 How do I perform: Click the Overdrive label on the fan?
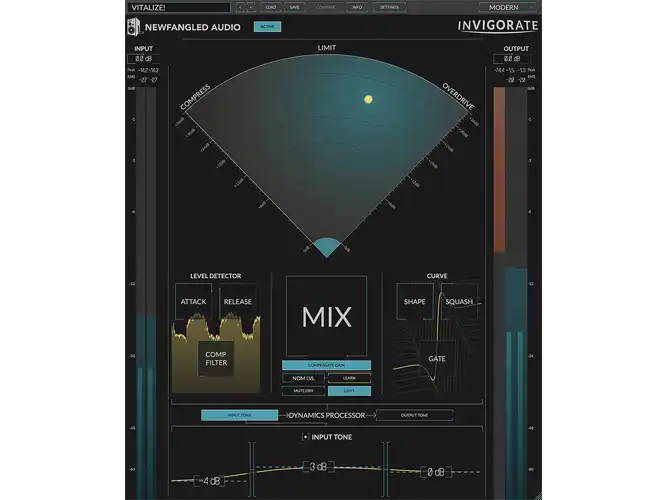(x=458, y=96)
